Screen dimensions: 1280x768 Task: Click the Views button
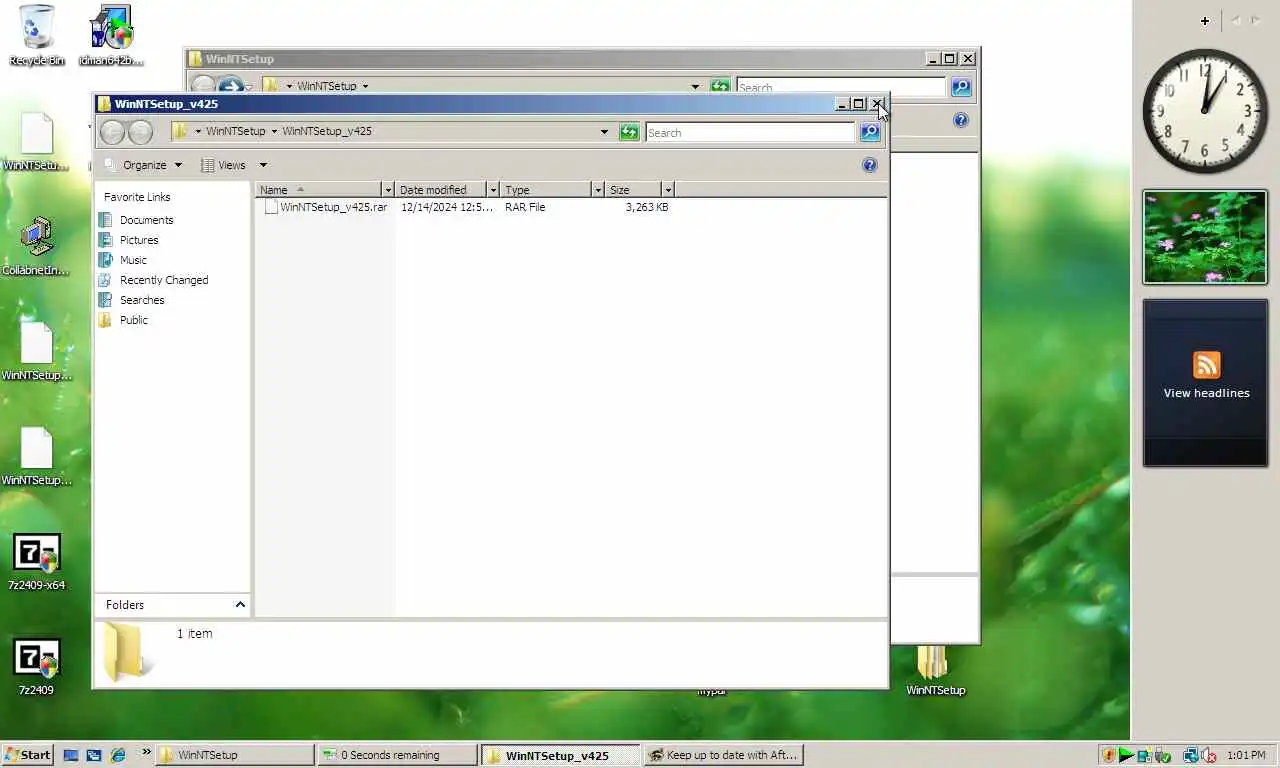(223, 165)
